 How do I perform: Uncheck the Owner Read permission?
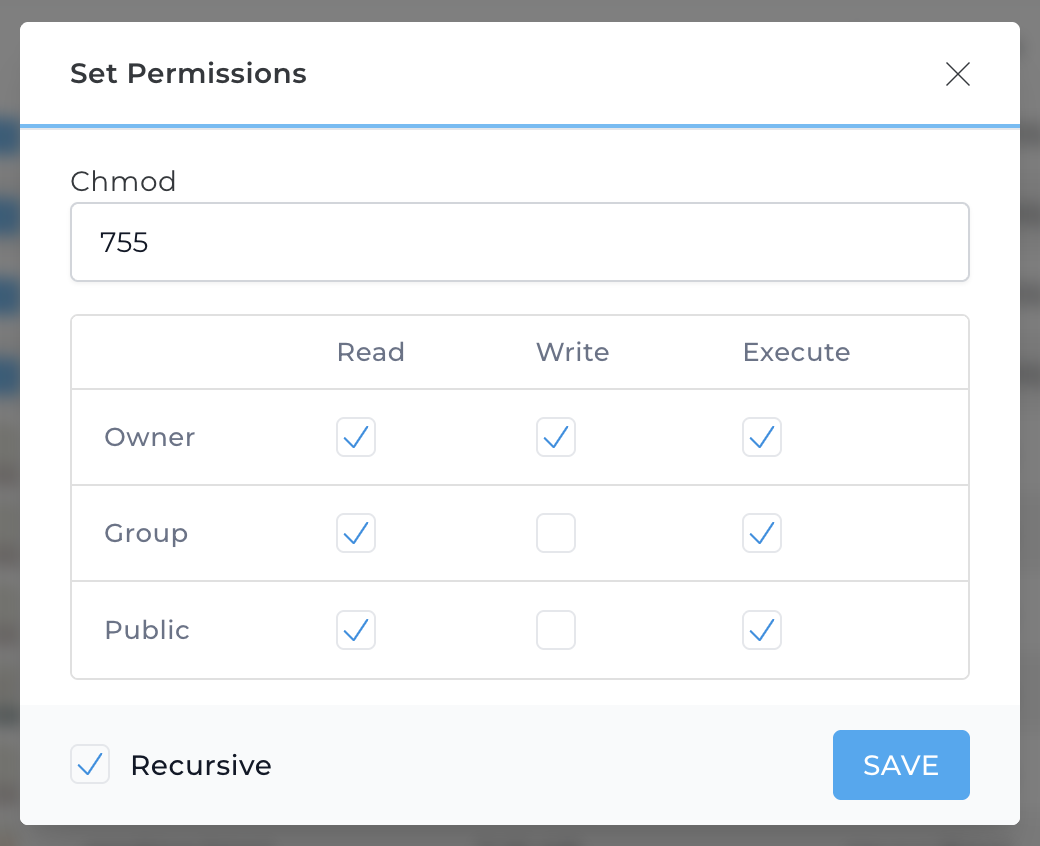click(x=356, y=437)
